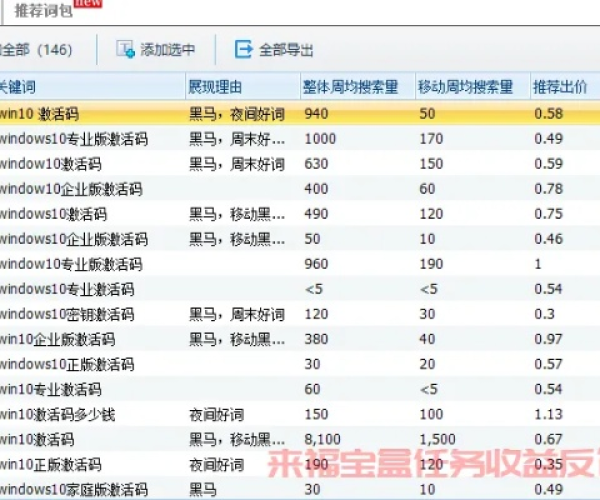Select keyword windows10专业版激活码
The width and height of the screenshot is (600, 500).
[74, 138]
